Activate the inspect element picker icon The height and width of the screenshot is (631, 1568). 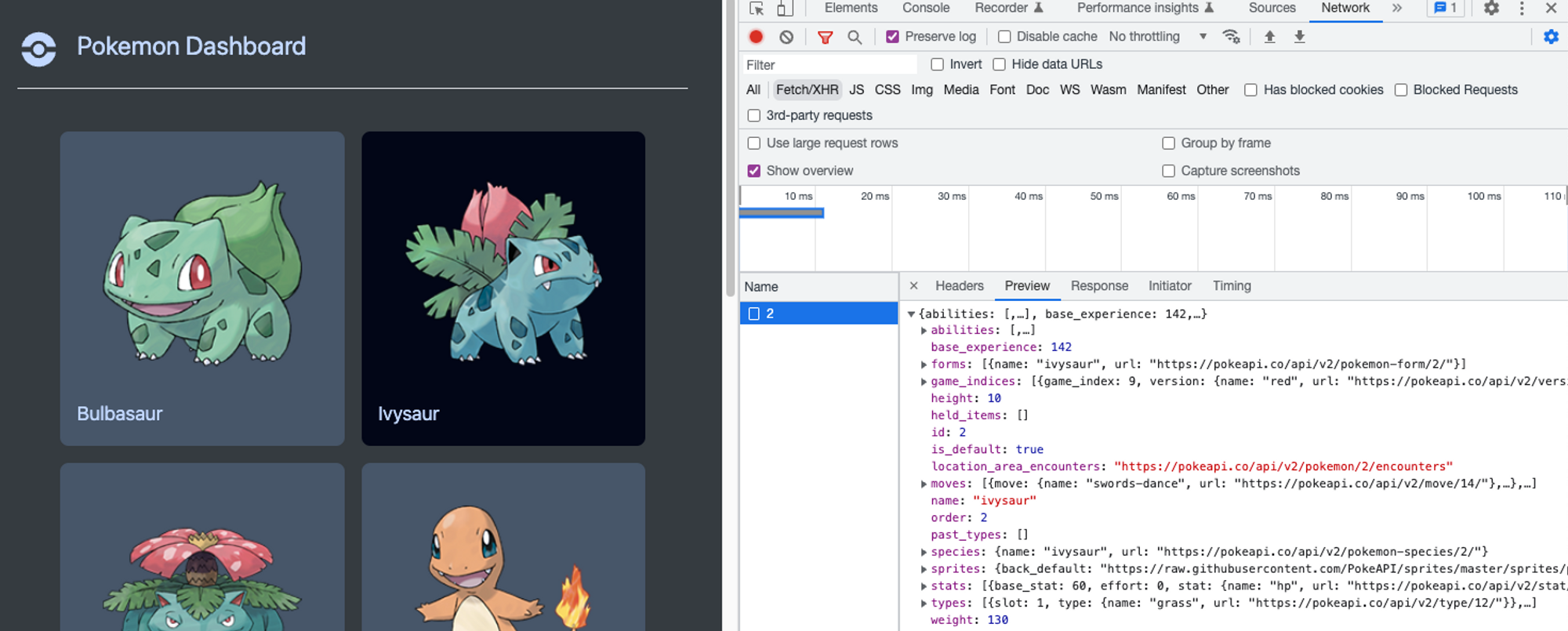[x=757, y=9]
